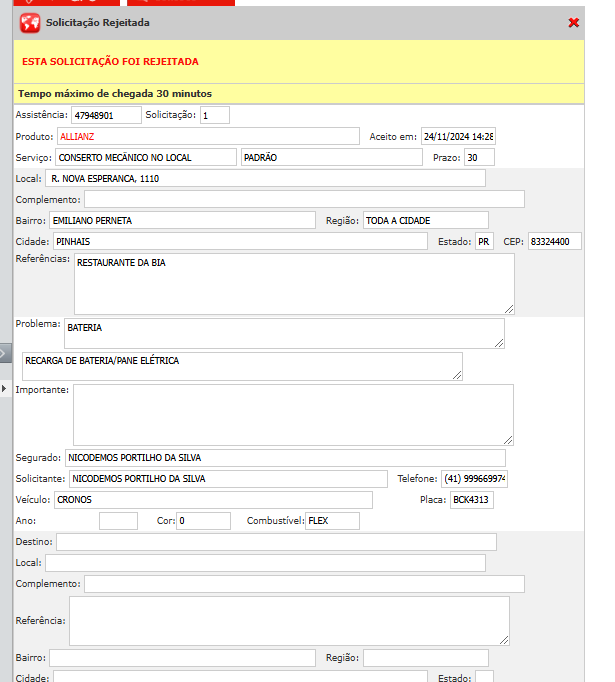This screenshot has height=682, width=615.
Task: Expand the left side panel handle
Action: tap(5, 353)
